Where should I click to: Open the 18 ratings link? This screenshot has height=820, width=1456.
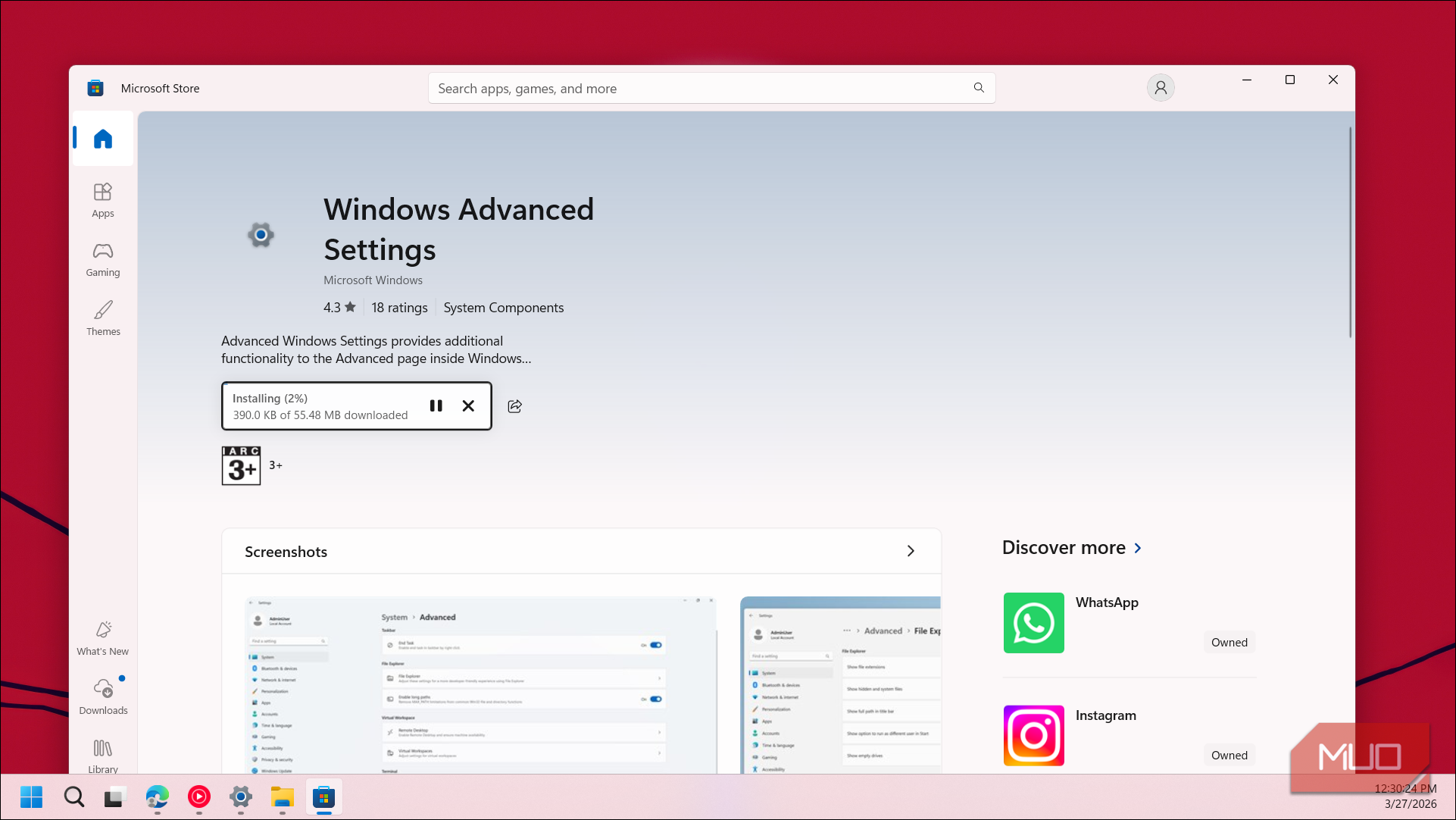(x=399, y=308)
